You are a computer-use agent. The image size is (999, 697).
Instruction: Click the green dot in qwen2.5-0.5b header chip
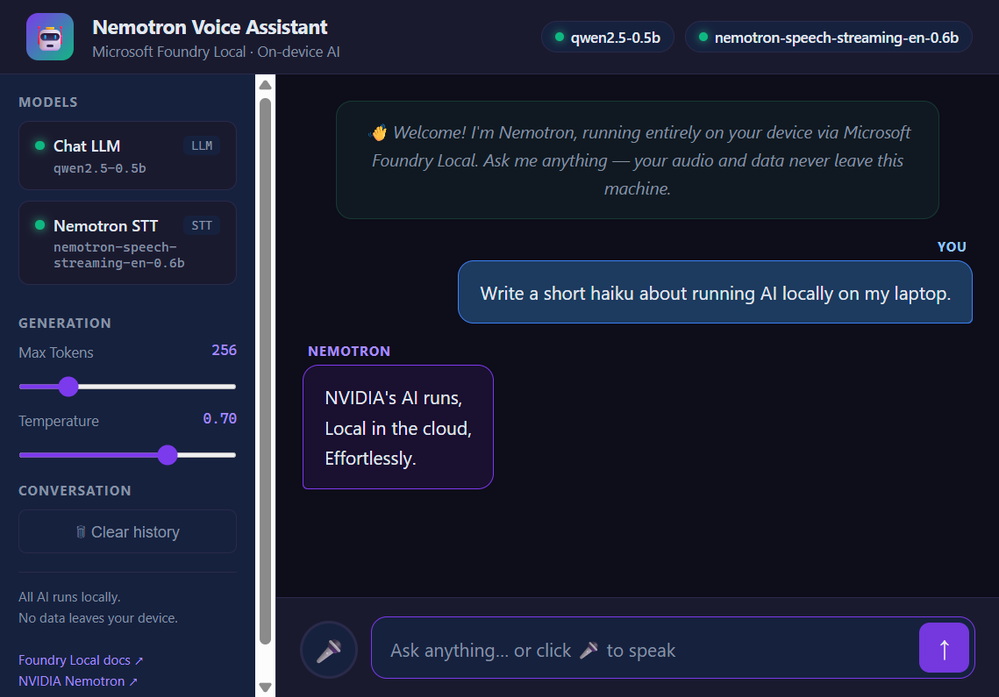tap(559, 37)
